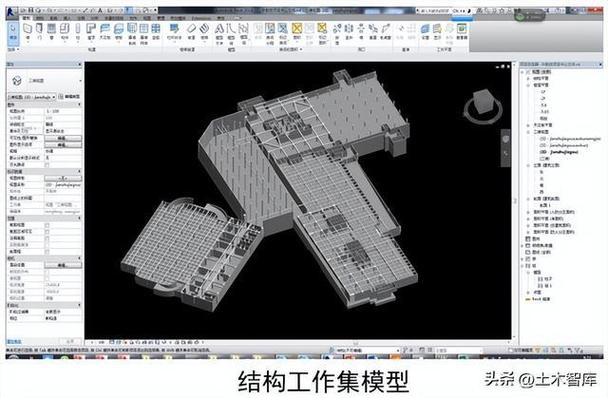Click the Set work plane tool
The image size is (608, 398).
[425, 31]
